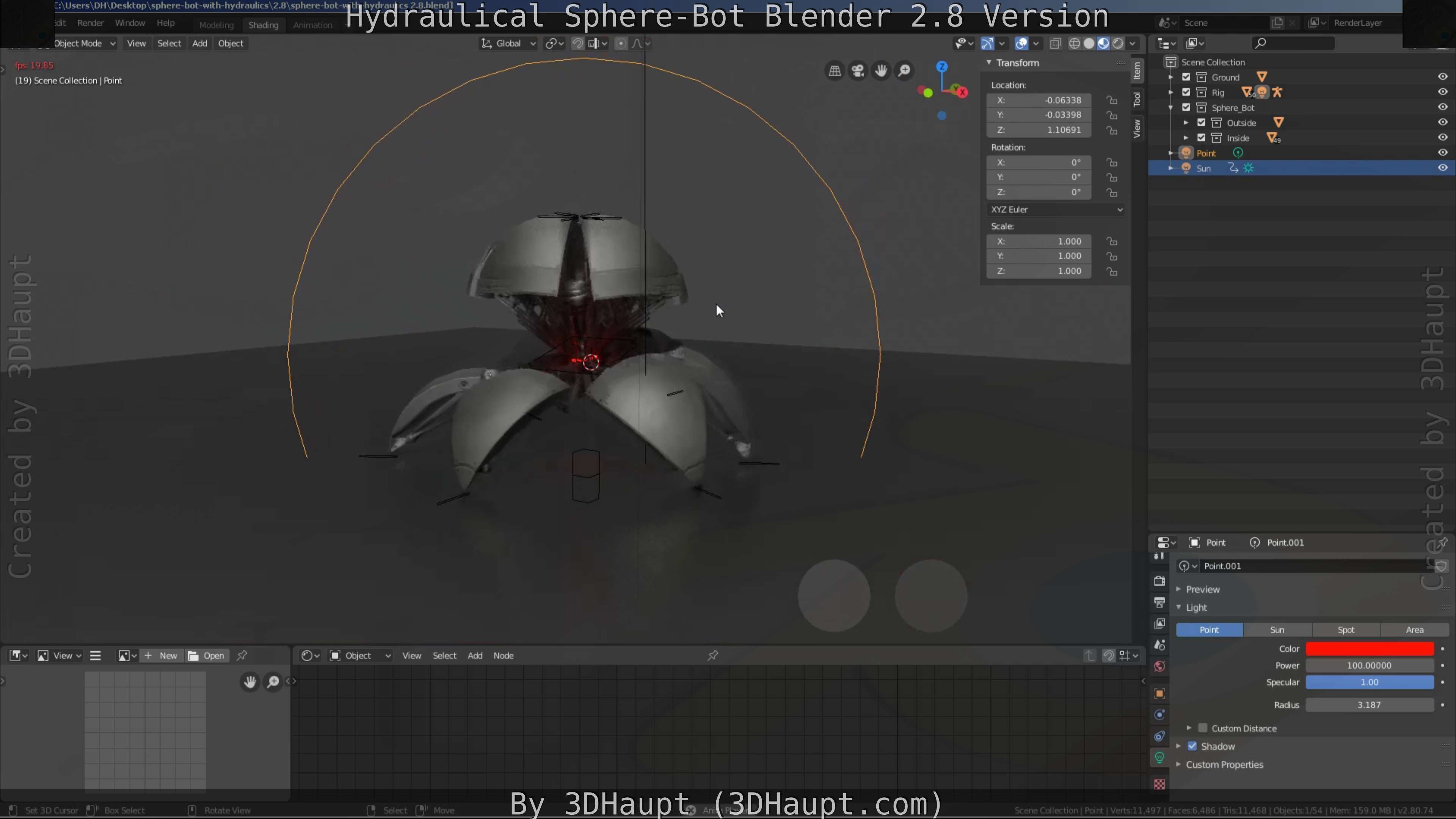The width and height of the screenshot is (1456, 819).
Task: Uncheck Ground collection checkbox
Action: click(x=1186, y=77)
